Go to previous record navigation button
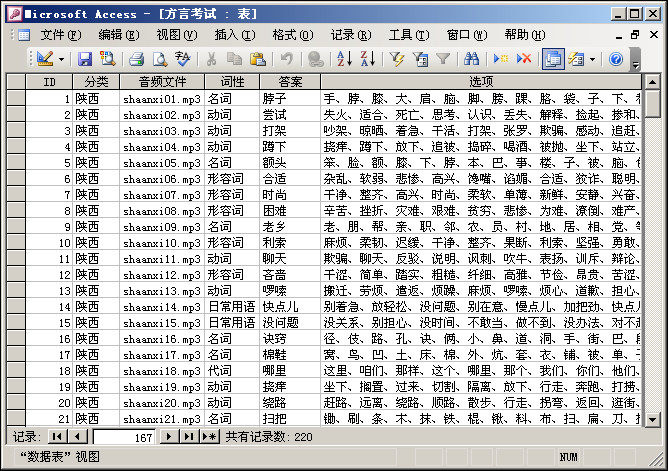This screenshot has height=471, width=668. [x=78, y=437]
